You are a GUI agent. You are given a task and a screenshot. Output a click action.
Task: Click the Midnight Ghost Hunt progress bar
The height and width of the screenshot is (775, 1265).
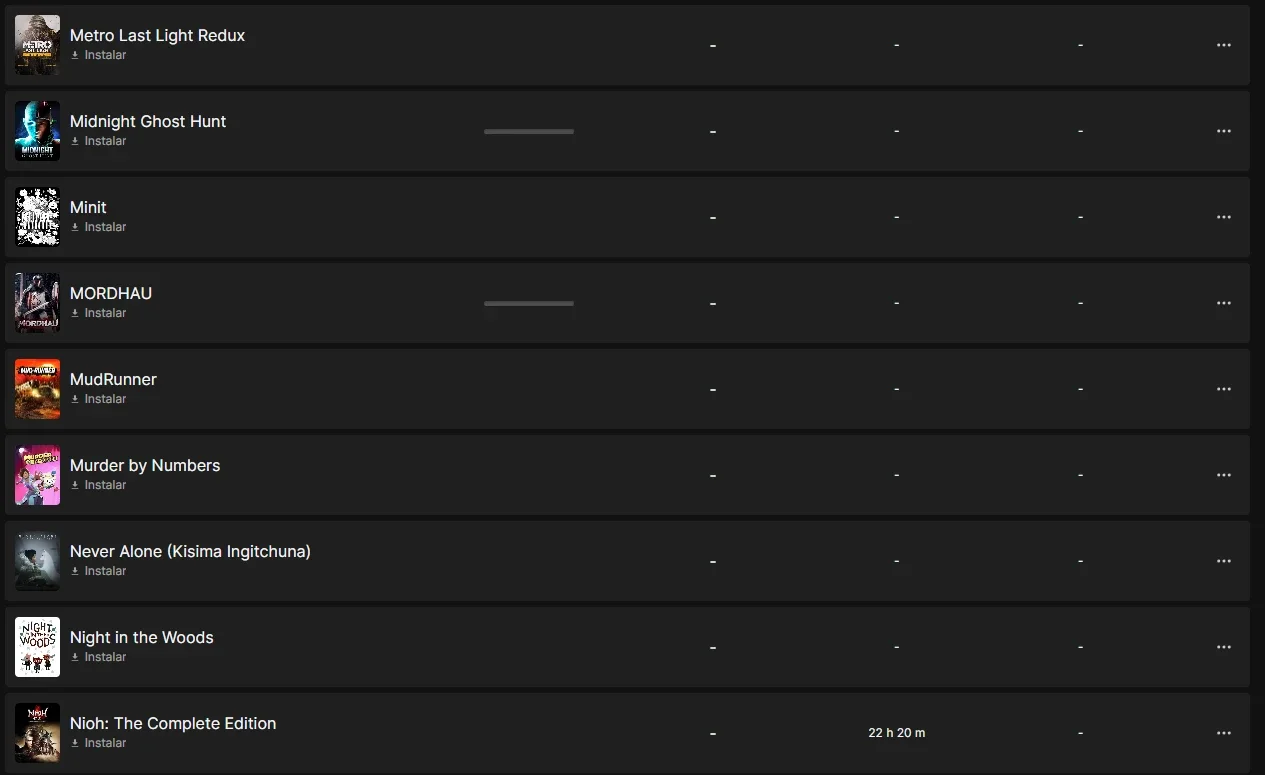click(x=529, y=131)
